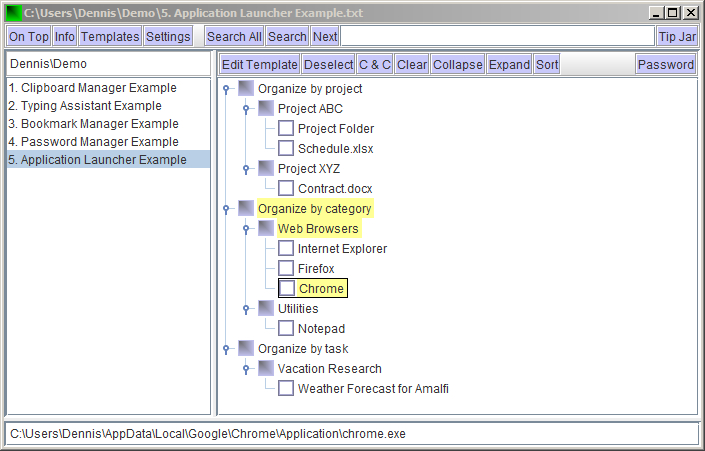Click the chrome.exe path status field
The width and height of the screenshot is (705, 451).
[352, 434]
